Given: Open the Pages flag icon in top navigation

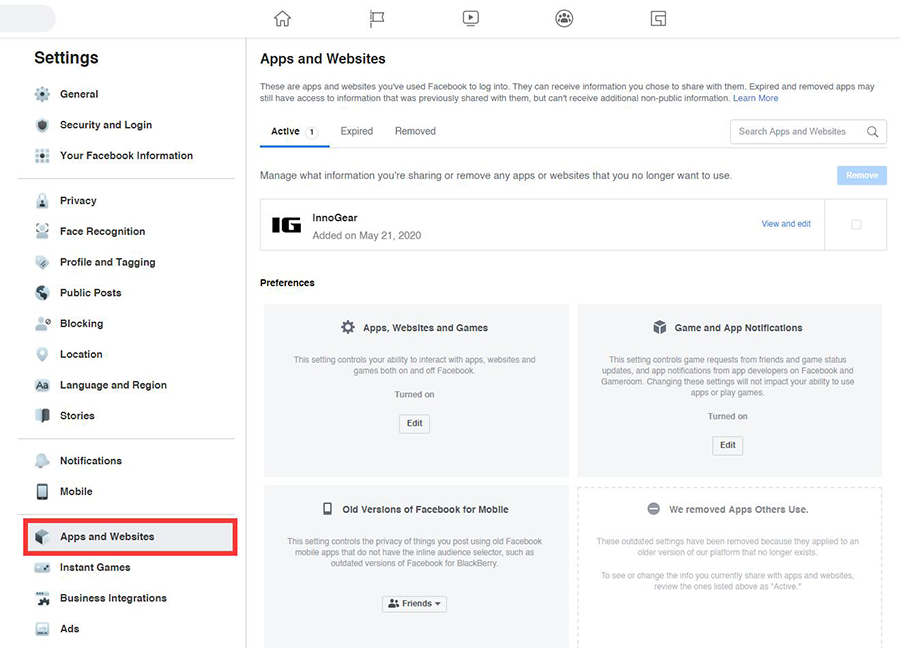Looking at the screenshot, I should (376, 17).
